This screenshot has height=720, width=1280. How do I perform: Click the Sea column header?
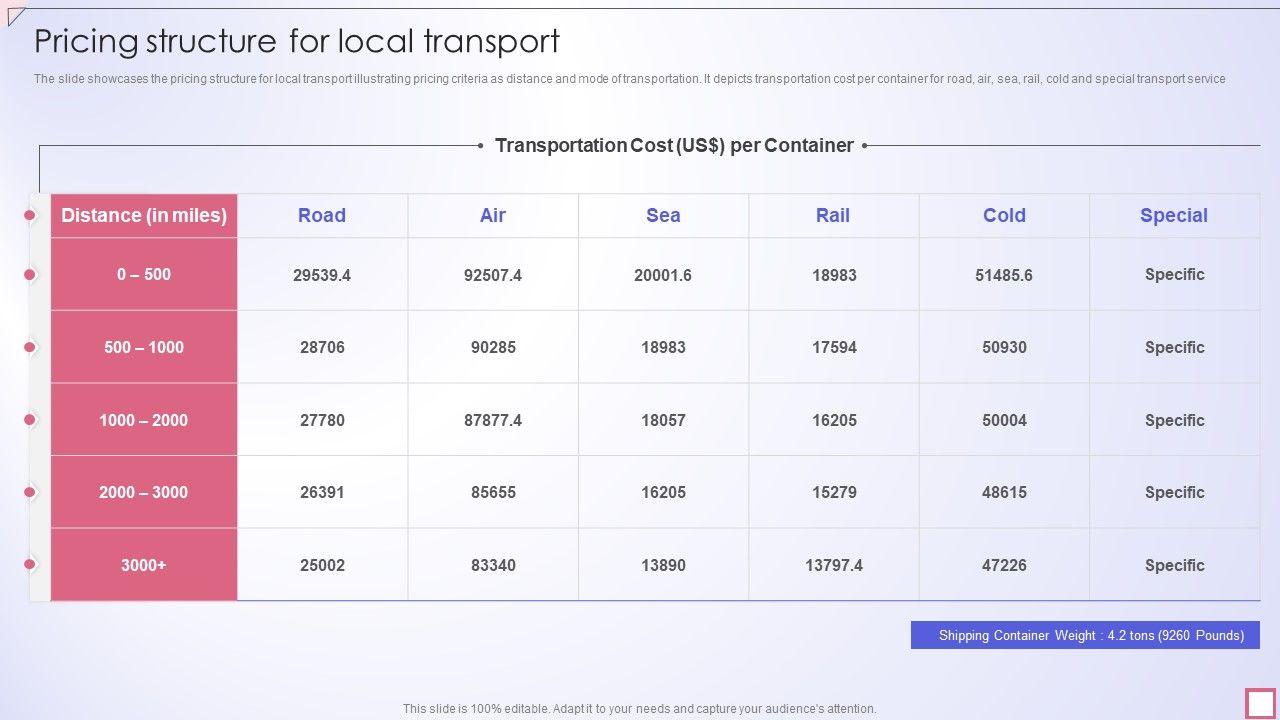coord(663,215)
